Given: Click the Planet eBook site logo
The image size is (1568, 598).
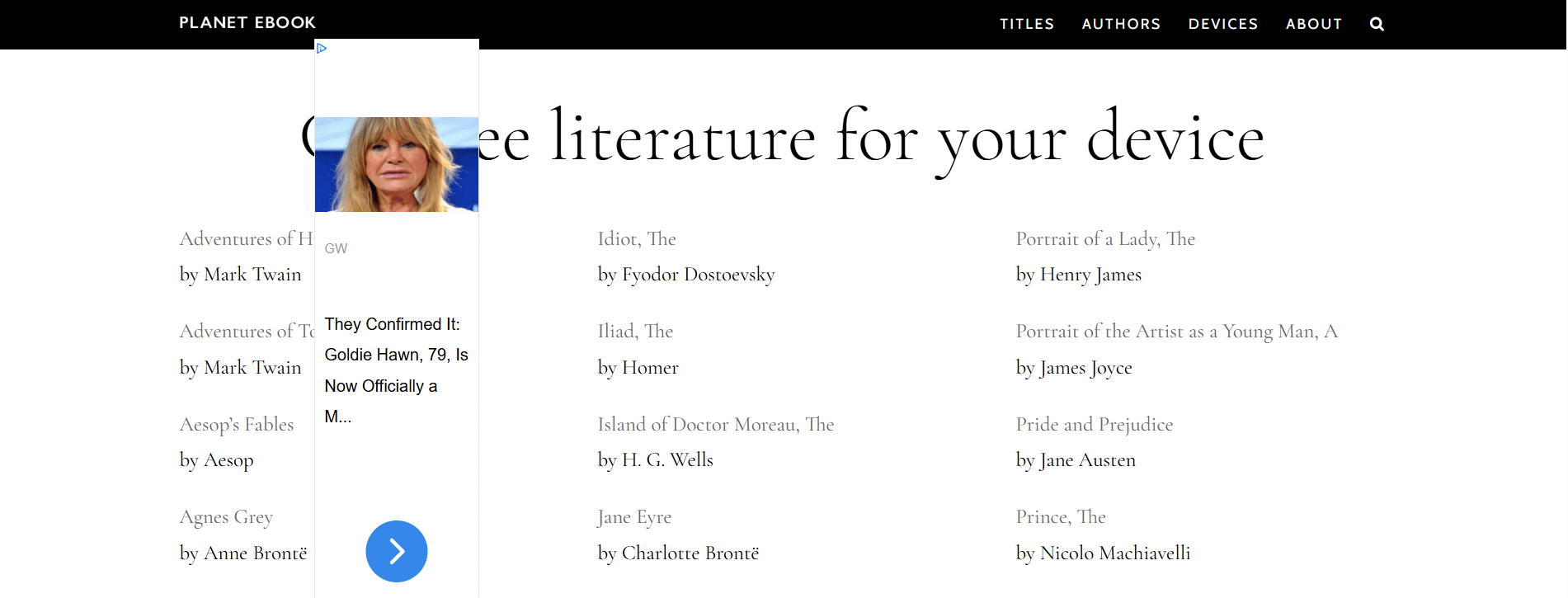Looking at the screenshot, I should tap(247, 22).
